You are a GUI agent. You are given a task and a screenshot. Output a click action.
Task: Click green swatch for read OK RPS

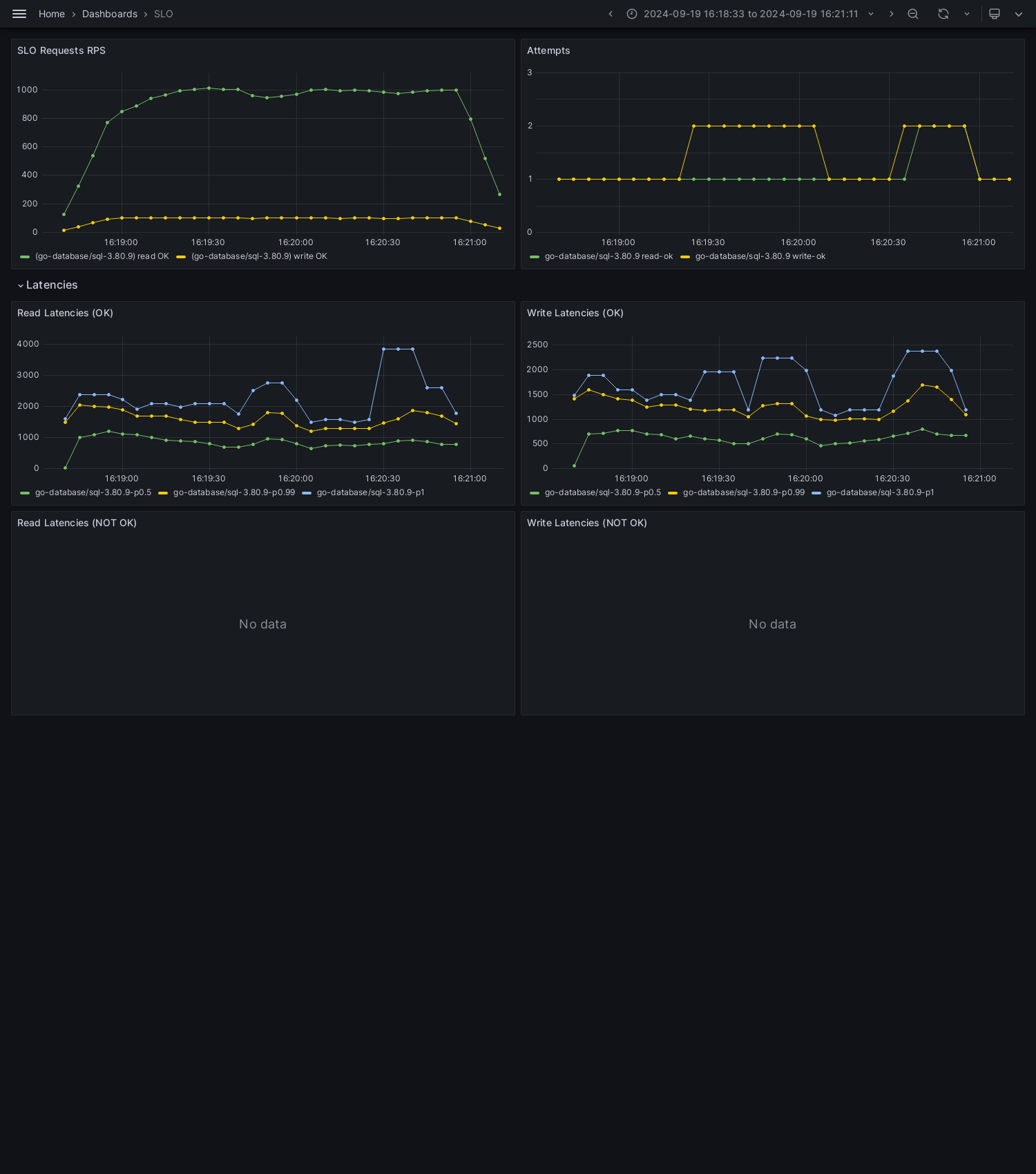click(x=25, y=257)
